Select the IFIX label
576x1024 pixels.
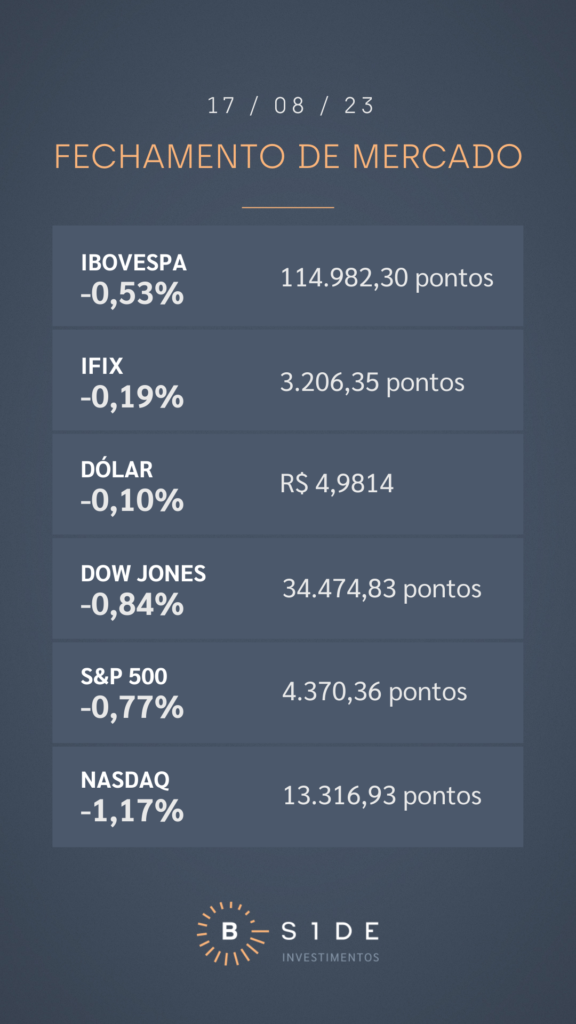coord(102,366)
